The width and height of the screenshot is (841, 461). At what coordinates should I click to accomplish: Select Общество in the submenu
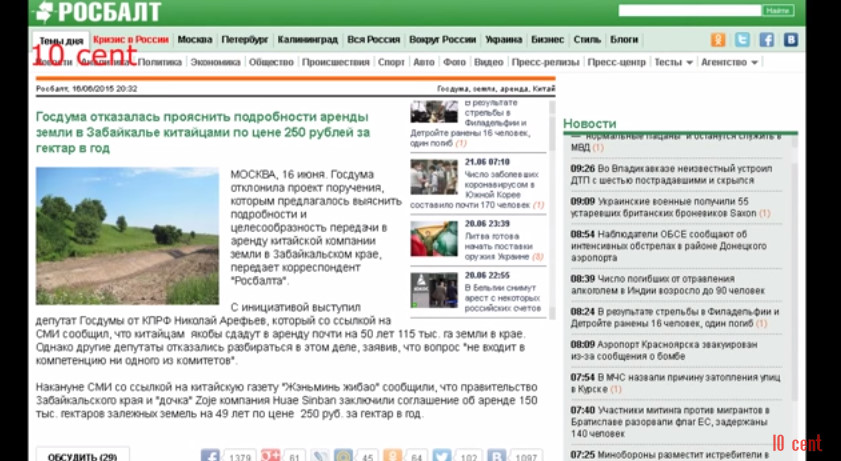pyautogui.click(x=271, y=62)
